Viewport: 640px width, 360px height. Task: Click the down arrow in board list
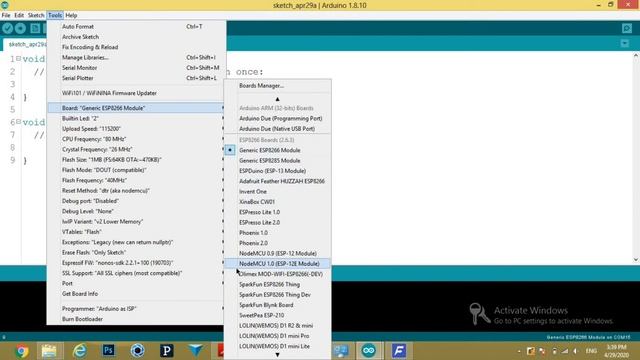(278, 355)
